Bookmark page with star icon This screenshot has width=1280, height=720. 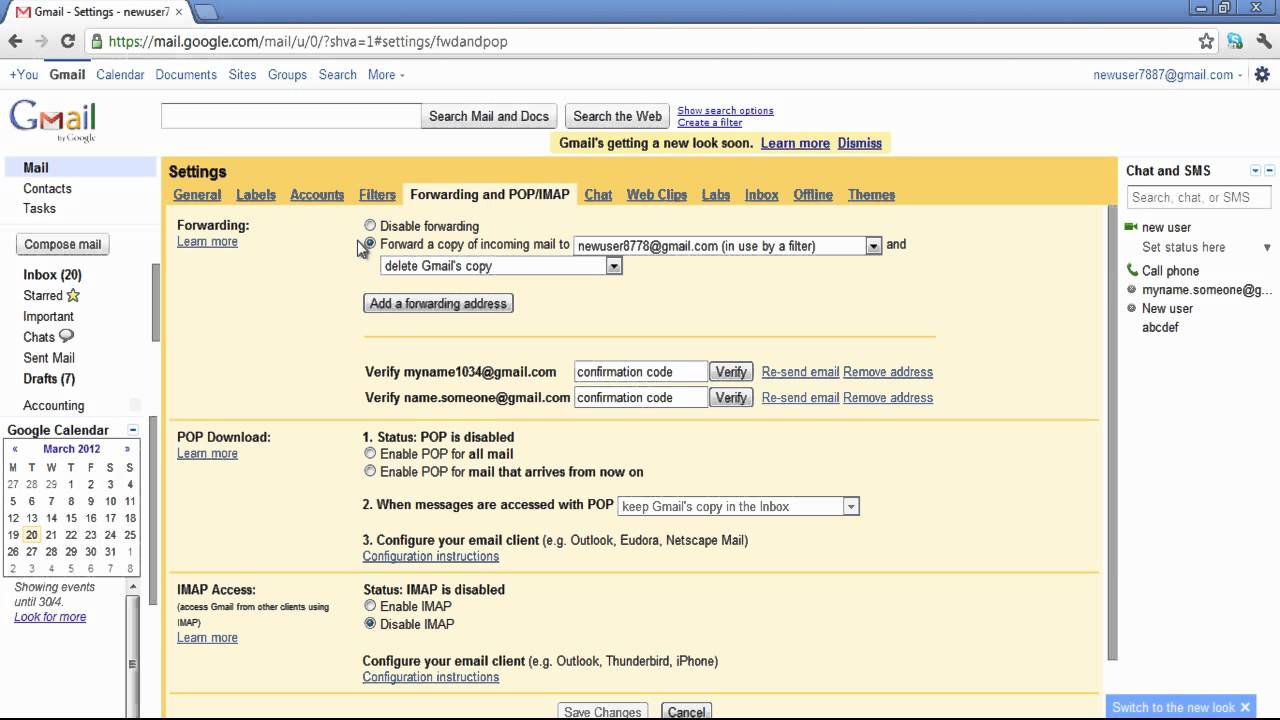point(1206,41)
